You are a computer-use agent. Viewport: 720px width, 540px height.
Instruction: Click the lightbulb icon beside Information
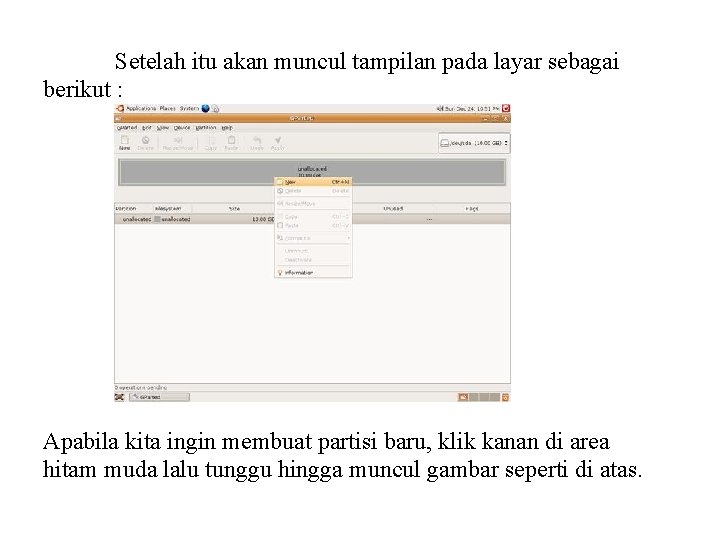pyautogui.click(x=280, y=273)
